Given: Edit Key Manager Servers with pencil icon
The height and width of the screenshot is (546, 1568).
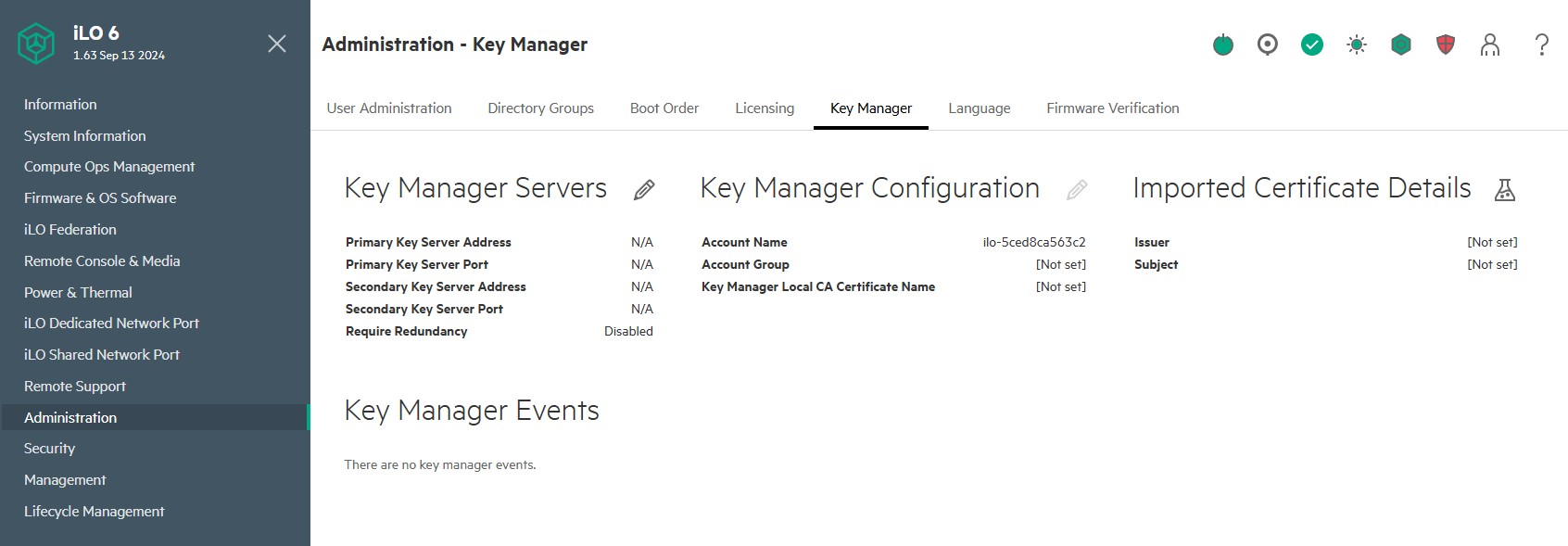Looking at the screenshot, I should point(644,190).
